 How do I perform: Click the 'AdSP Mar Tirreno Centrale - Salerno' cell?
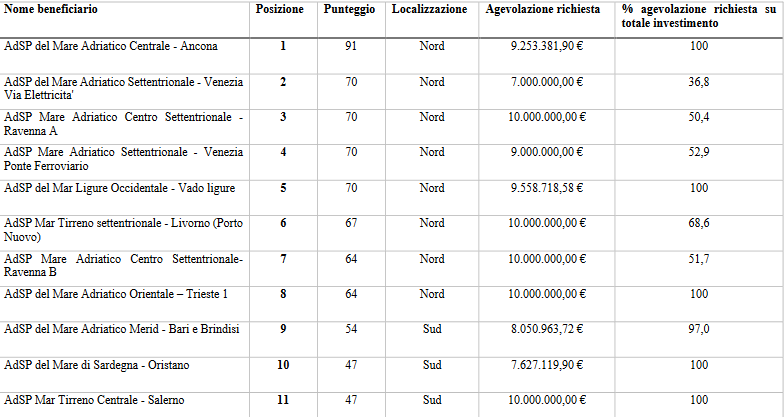point(96,400)
